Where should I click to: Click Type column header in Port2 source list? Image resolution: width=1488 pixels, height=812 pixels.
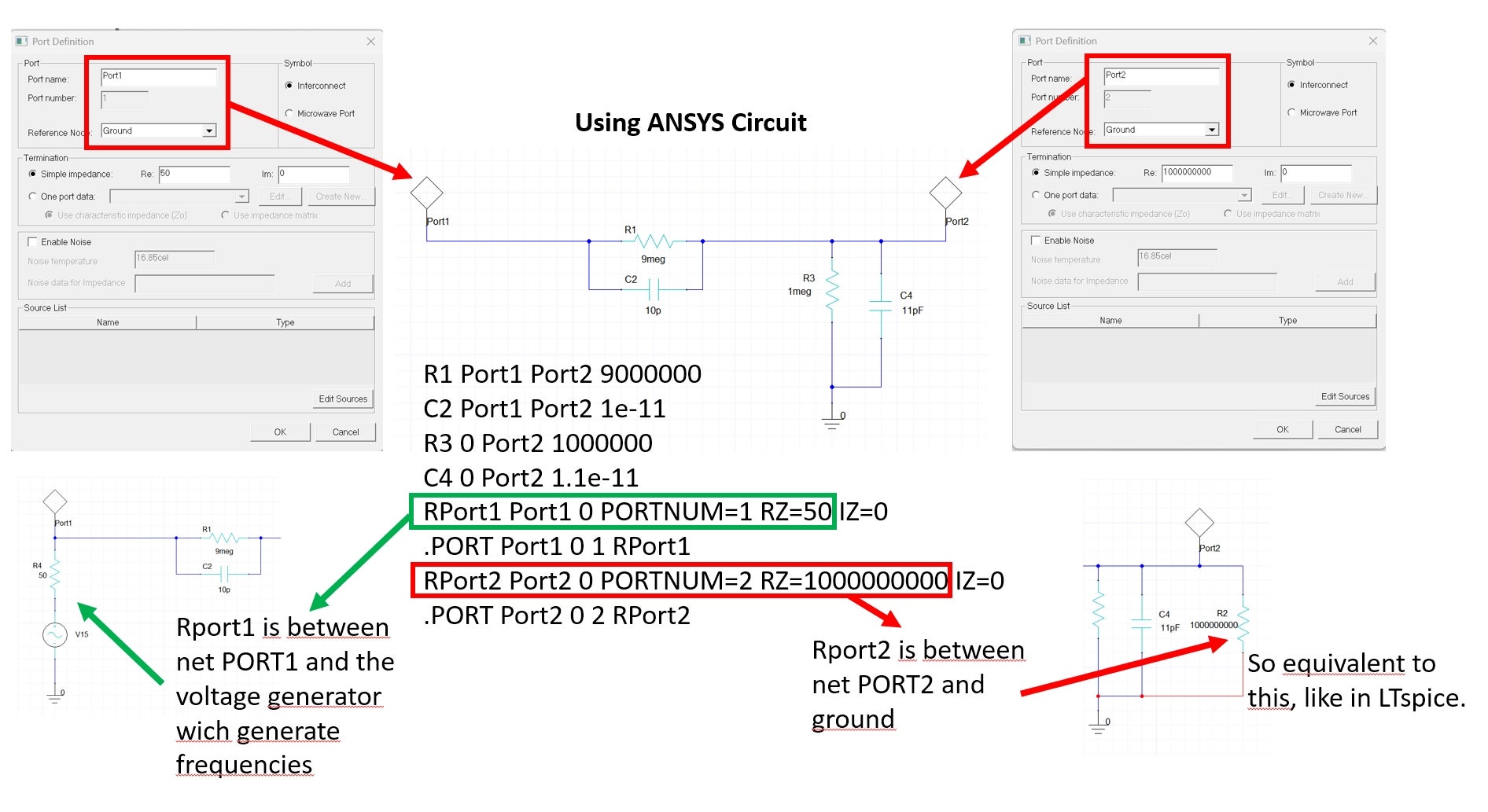tap(1288, 321)
